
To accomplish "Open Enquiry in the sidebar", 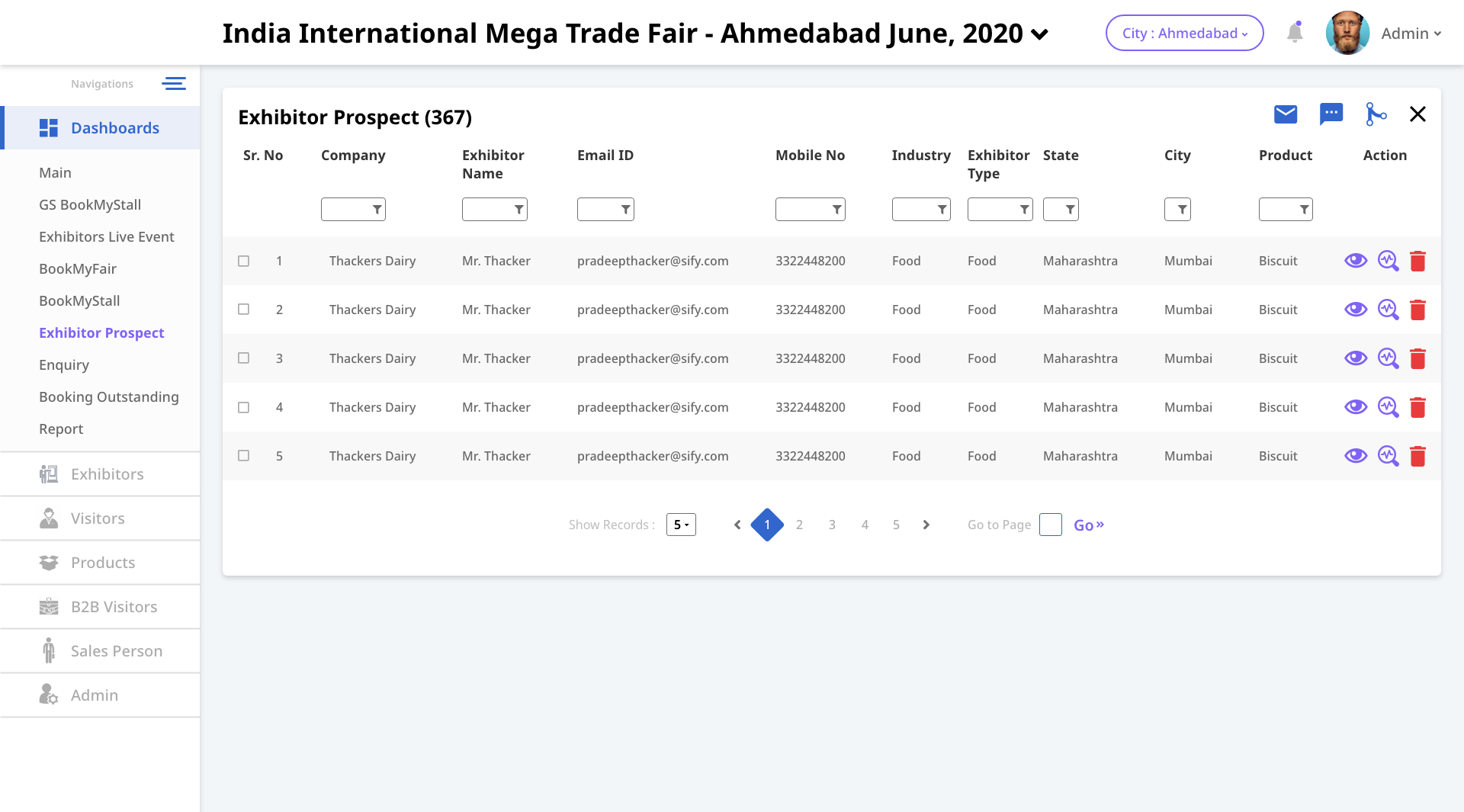I will tap(64, 364).
